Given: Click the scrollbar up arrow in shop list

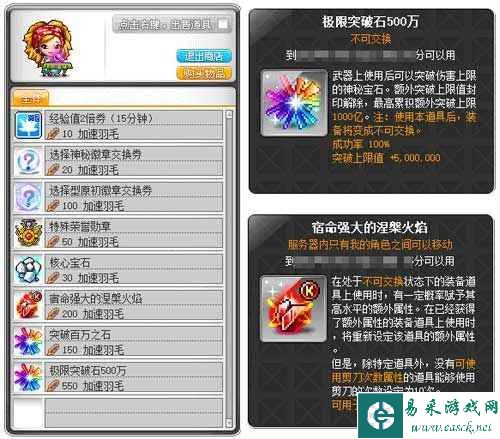Looking at the screenshot, I should [x=229, y=115].
